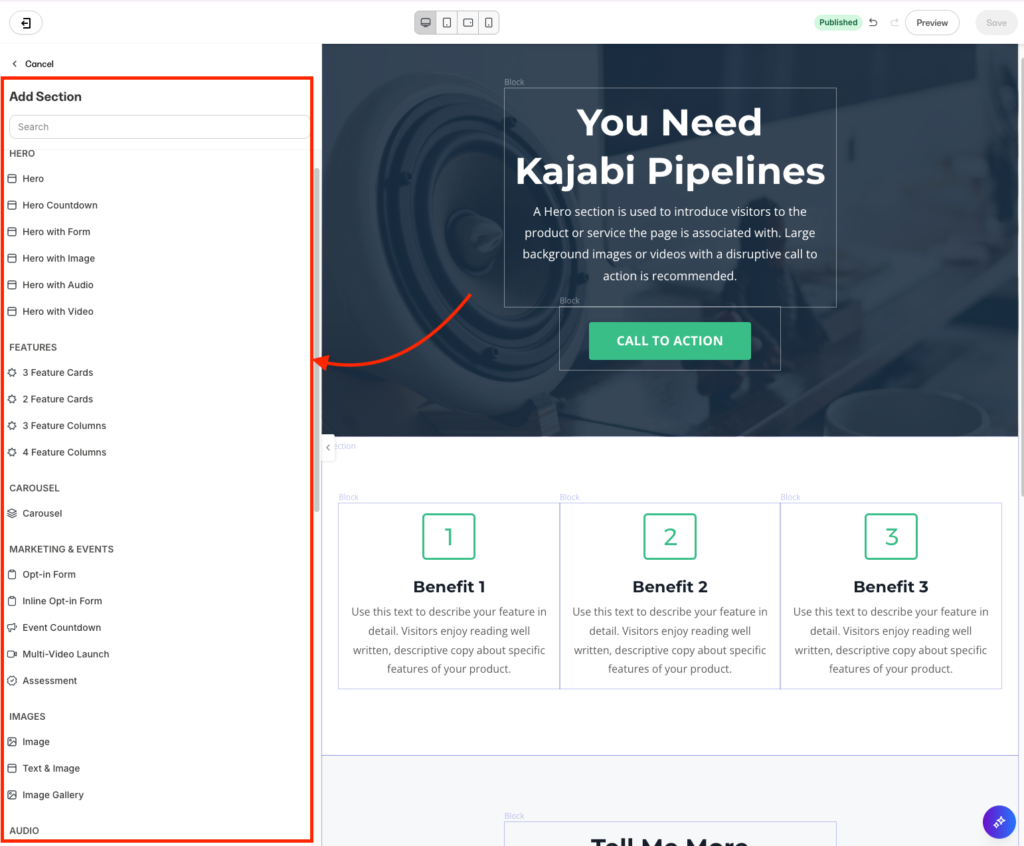Toggle tablet preview mode
1024x846 pixels.
[x=447, y=22]
